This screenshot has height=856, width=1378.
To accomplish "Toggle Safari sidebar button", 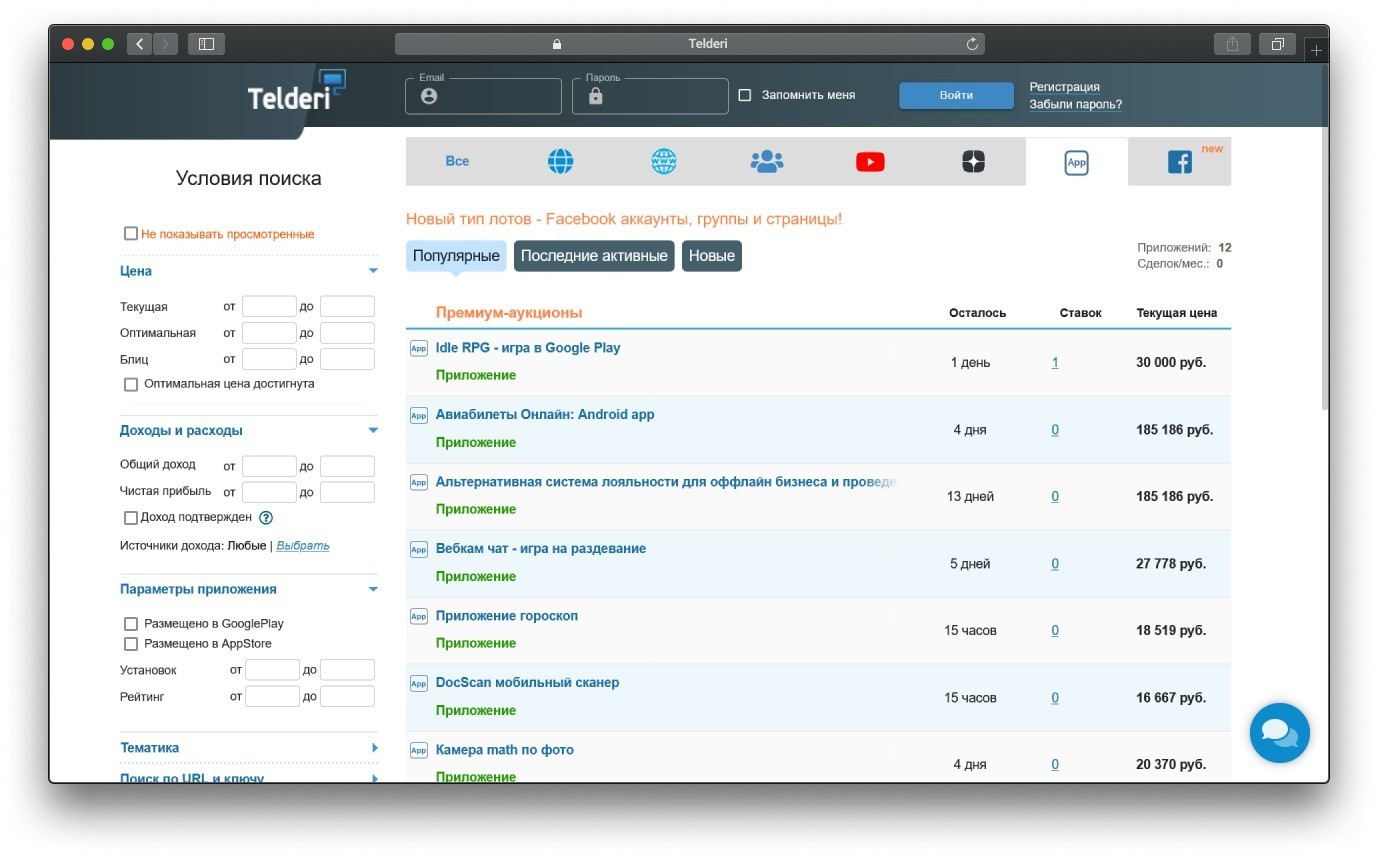I will coord(206,44).
